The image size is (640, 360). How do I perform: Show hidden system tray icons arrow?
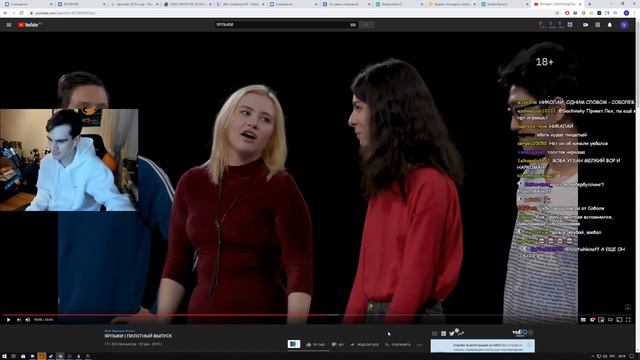click(x=592, y=356)
